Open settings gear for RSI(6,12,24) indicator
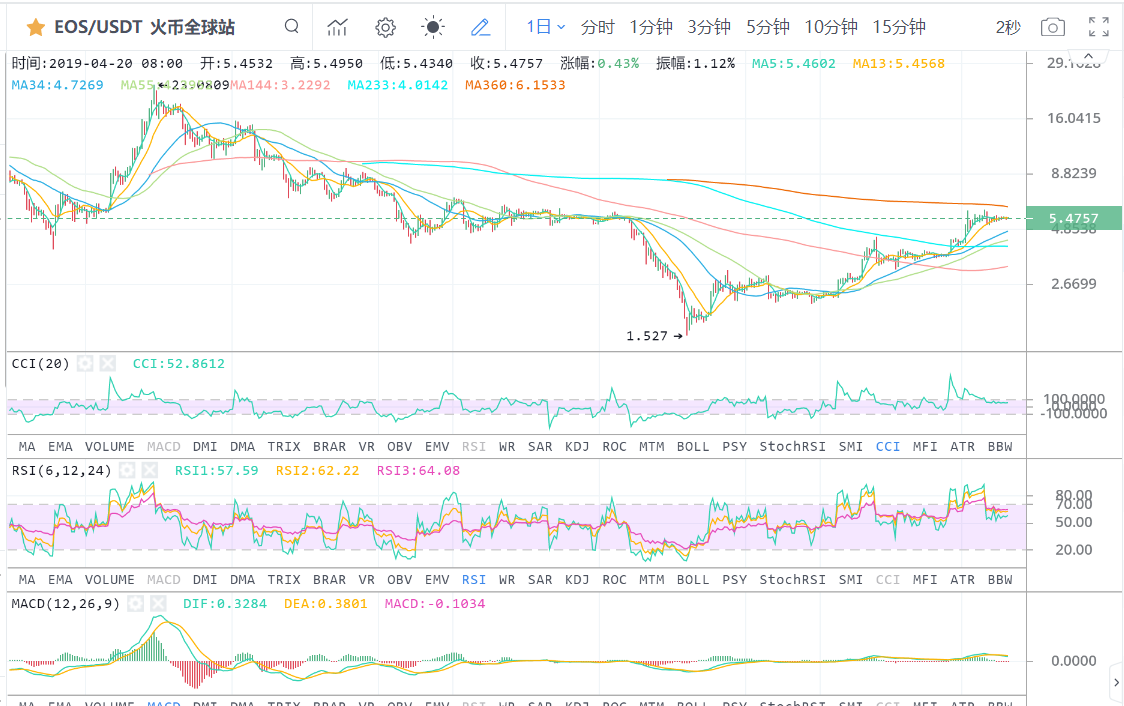This screenshot has height=706, width=1124. click(127, 470)
